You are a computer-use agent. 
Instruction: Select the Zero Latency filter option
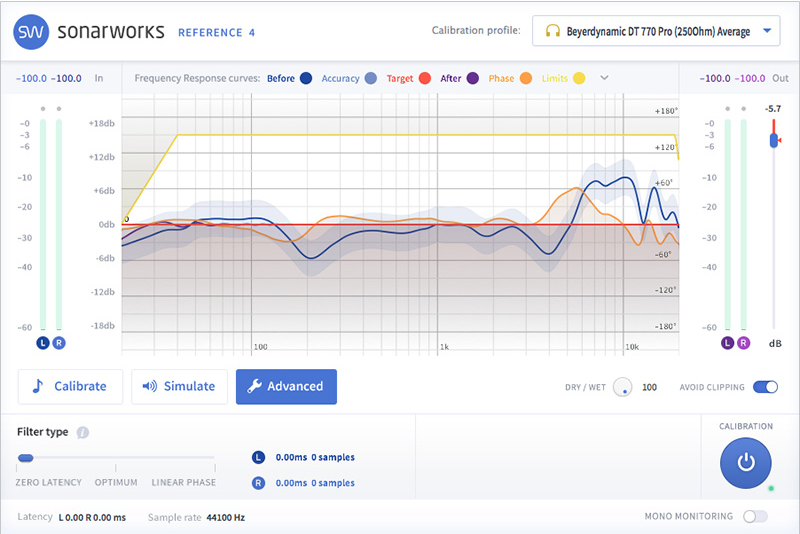pos(48,482)
